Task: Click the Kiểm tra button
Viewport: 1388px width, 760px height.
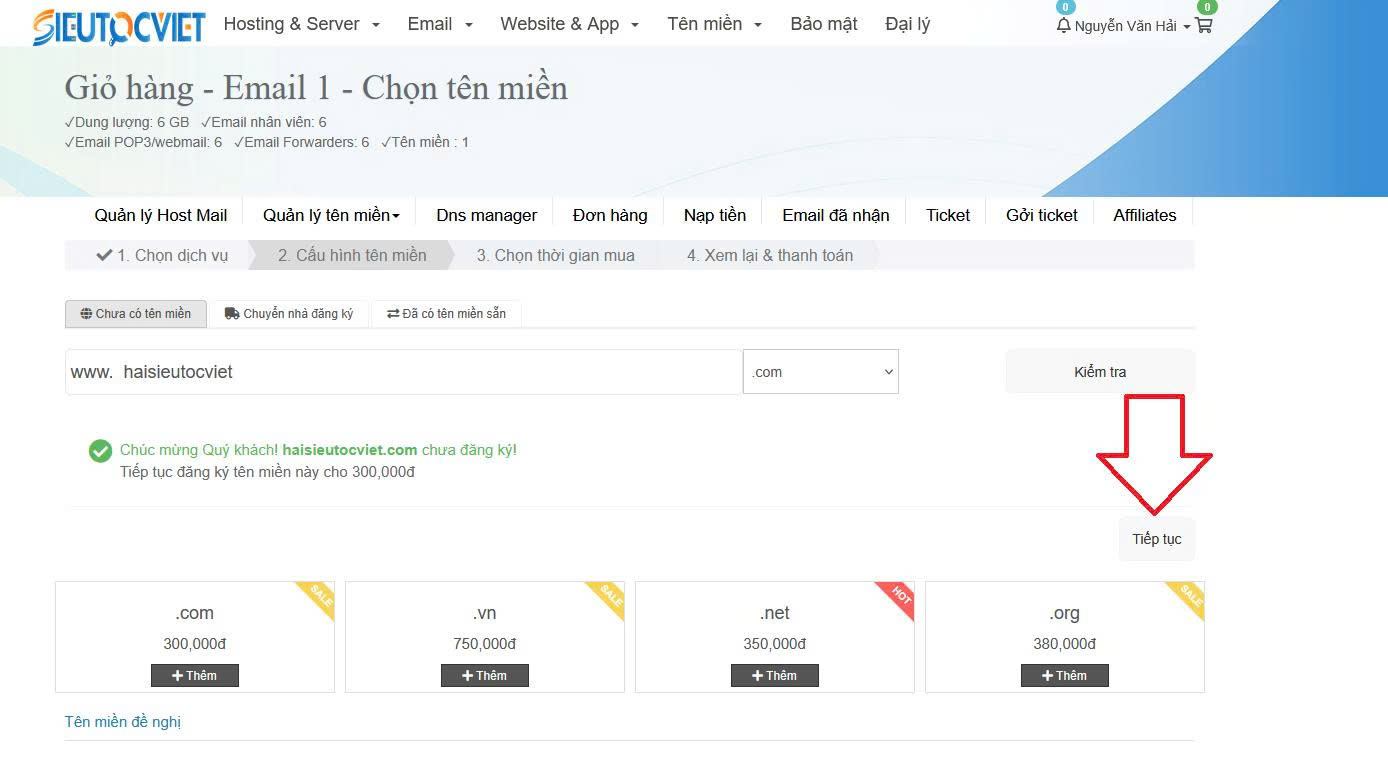Action: 1100,372
